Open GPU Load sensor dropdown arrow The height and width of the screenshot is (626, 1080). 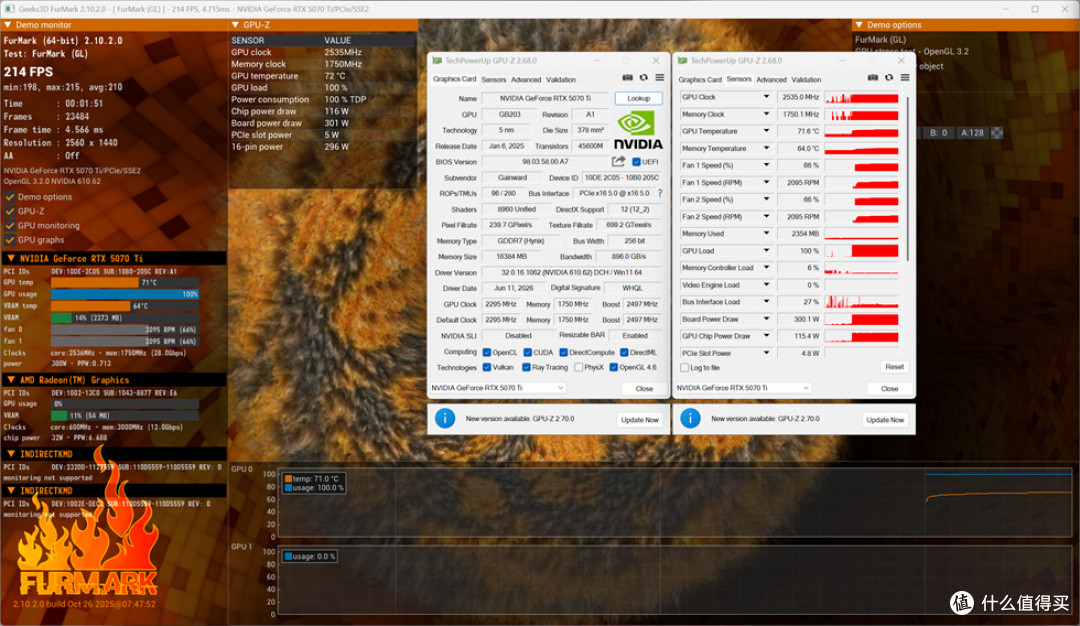pos(766,251)
